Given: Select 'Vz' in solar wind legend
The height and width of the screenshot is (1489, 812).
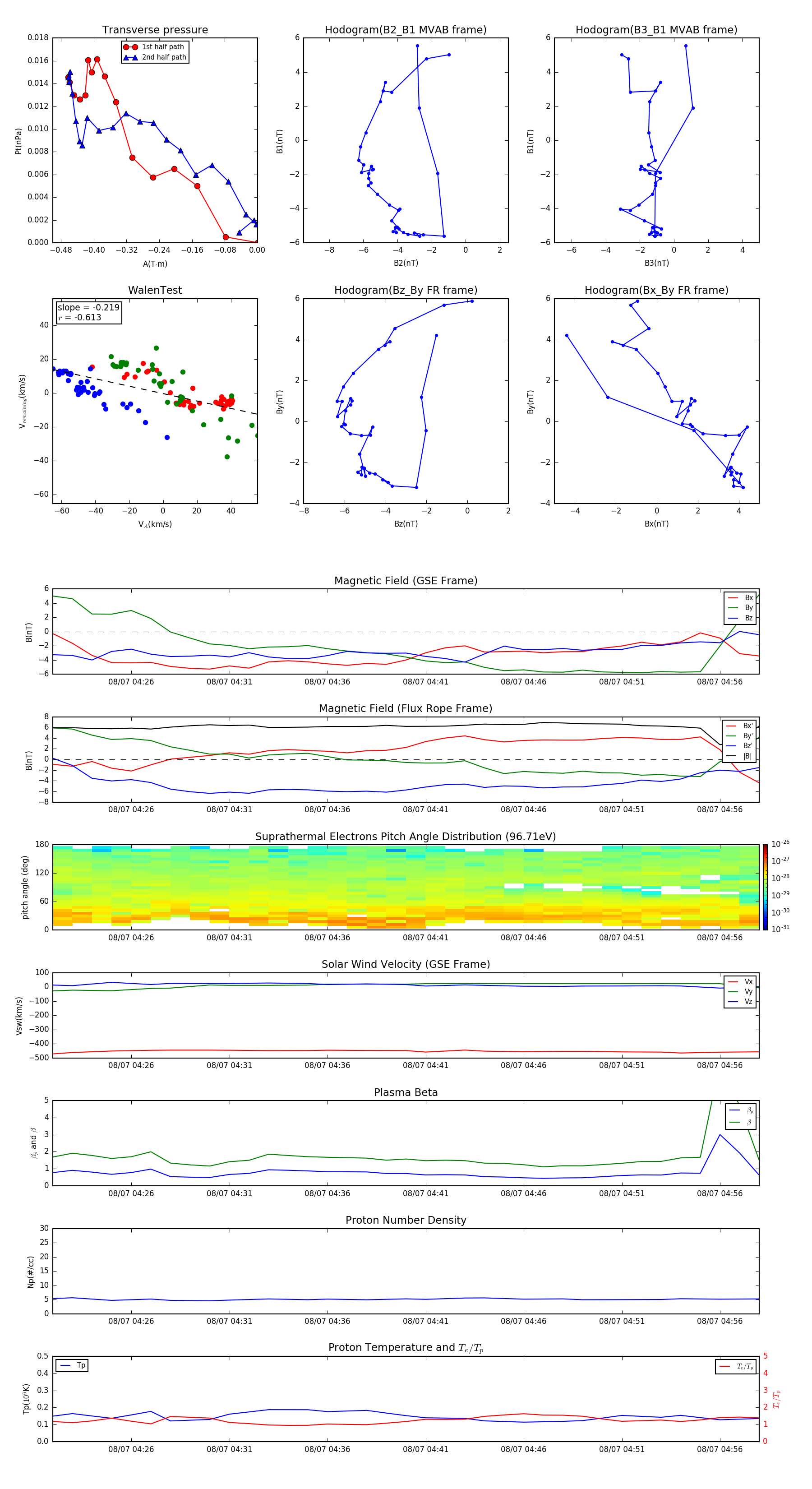Looking at the screenshot, I should click(741, 1002).
